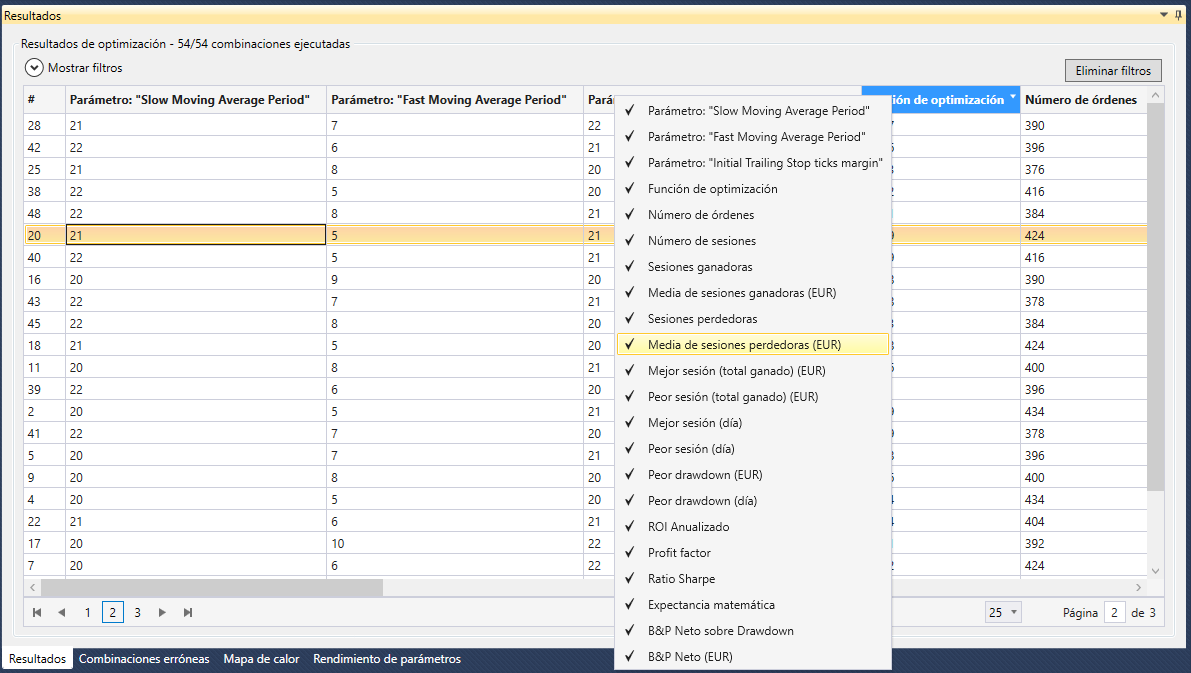Open the page size dropdown showing 25
The height and width of the screenshot is (673, 1191).
pyautogui.click(x=1001, y=612)
